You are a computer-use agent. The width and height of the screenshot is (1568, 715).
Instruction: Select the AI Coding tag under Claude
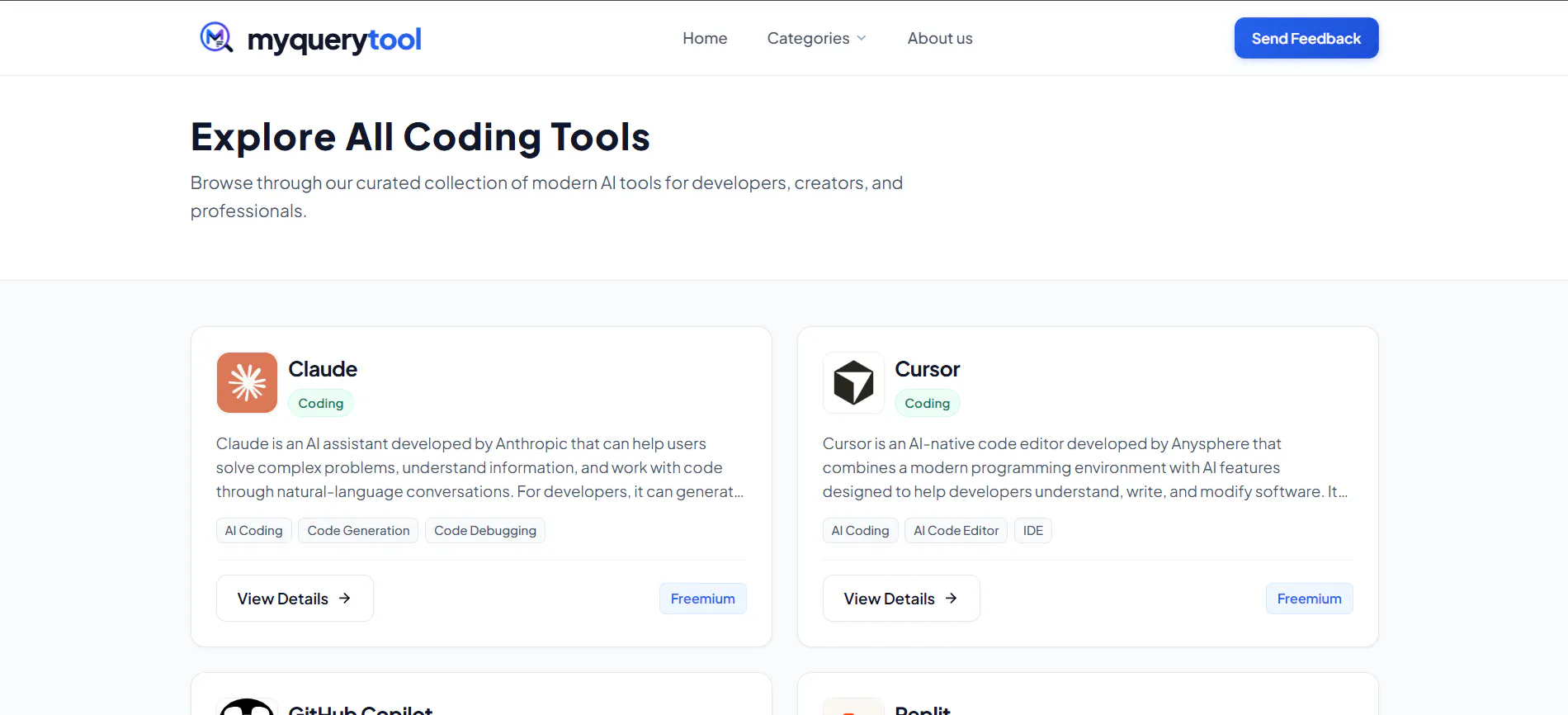tap(254, 530)
